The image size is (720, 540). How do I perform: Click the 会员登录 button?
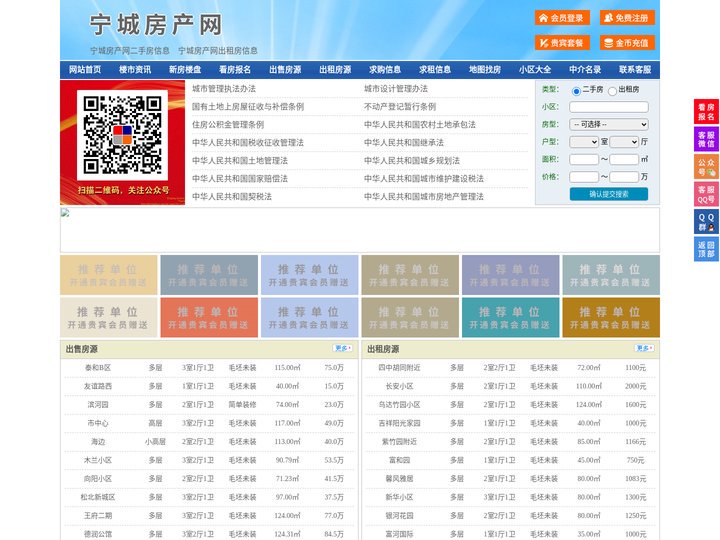click(562, 18)
